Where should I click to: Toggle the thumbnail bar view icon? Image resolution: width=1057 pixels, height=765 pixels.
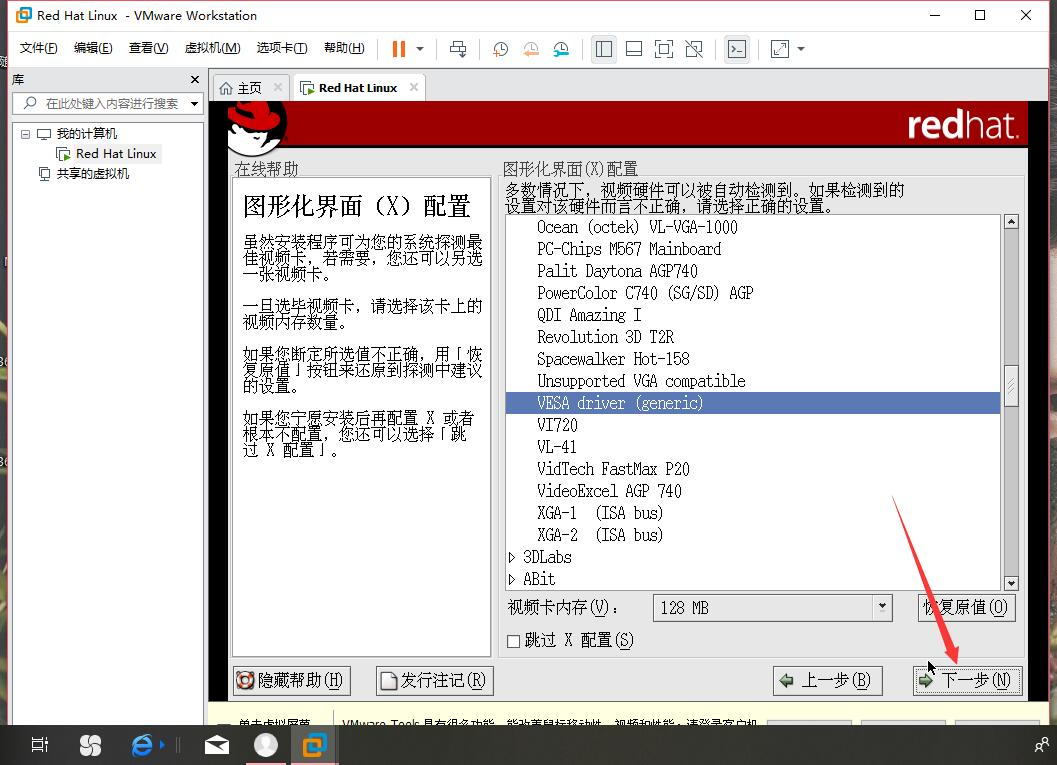coord(634,49)
